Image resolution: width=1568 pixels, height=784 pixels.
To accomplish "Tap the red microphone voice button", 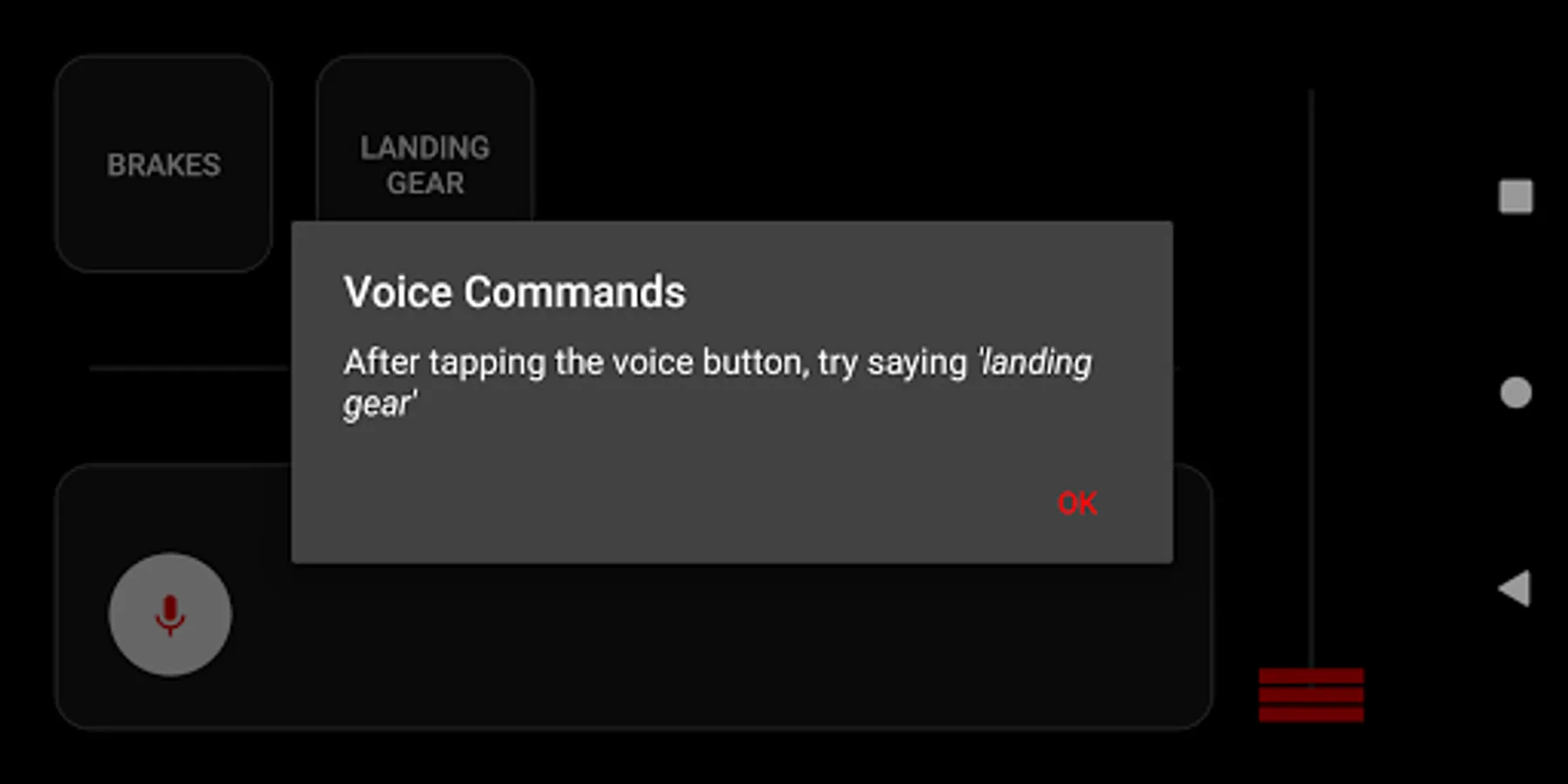I will (x=170, y=615).
